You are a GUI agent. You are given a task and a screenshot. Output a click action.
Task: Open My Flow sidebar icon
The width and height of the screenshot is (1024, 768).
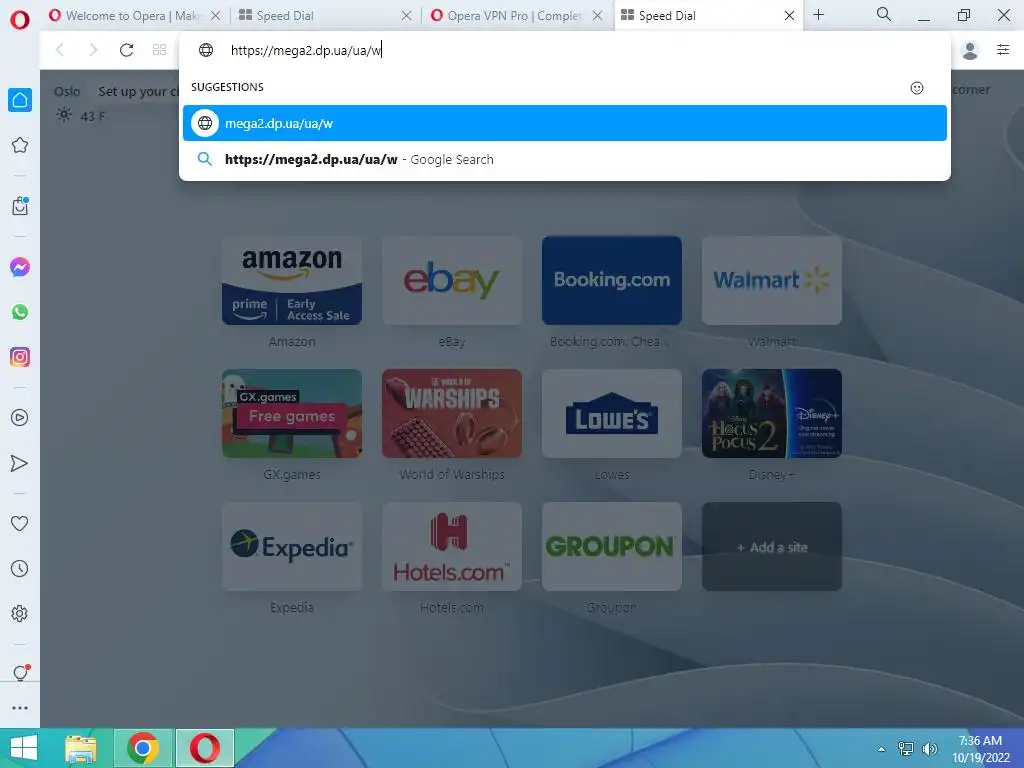tap(20, 463)
